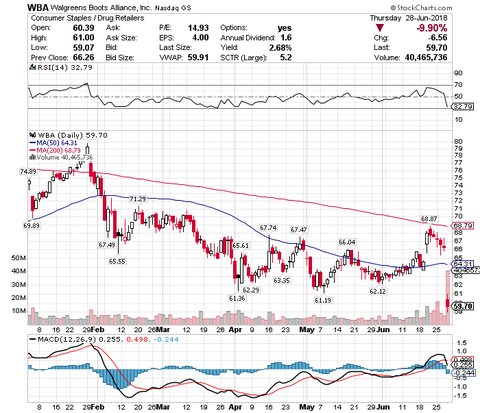Click the Open price 60.39
This screenshot has height=413, width=480.
84,28
